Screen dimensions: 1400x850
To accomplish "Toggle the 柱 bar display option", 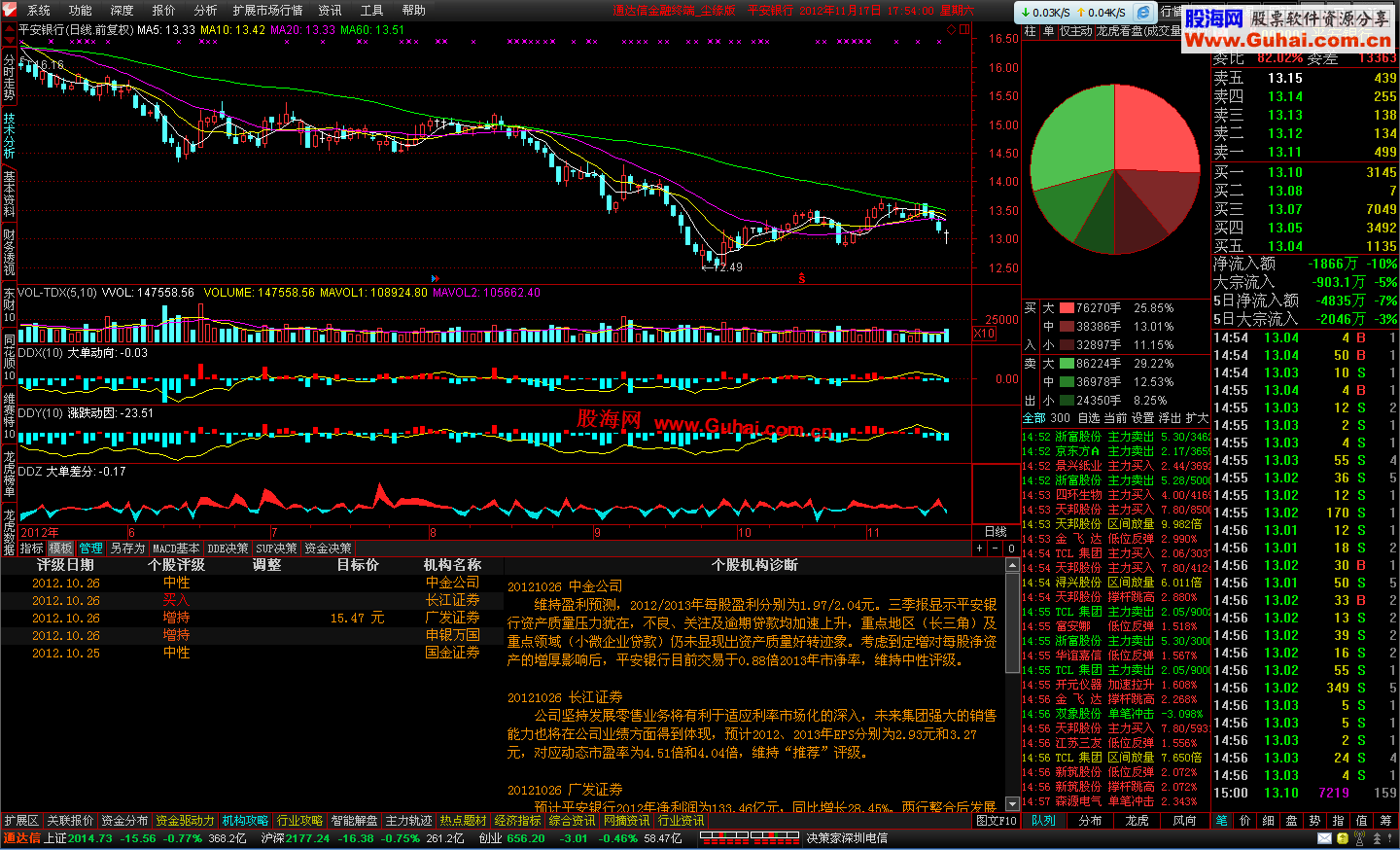I will pyautogui.click(x=1031, y=31).
